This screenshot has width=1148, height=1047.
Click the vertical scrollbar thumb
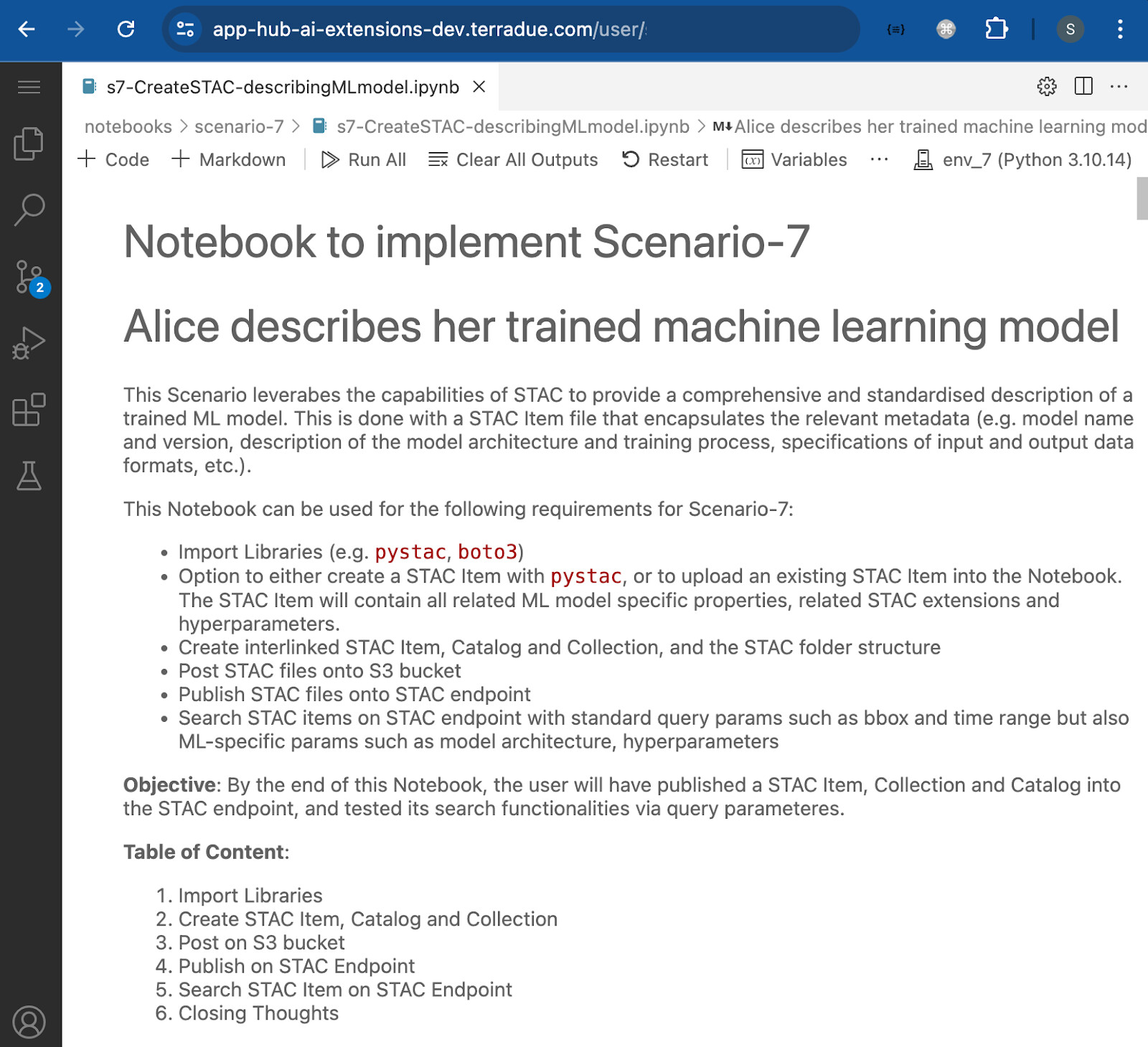point(1142,198)
